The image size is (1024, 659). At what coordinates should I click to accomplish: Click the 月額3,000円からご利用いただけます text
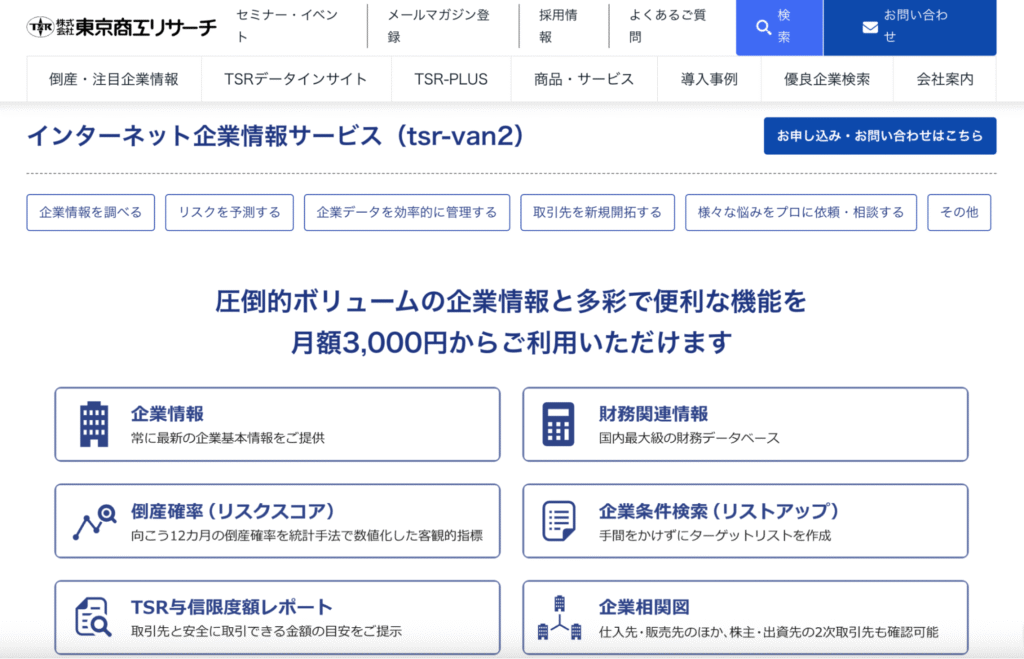511,342
